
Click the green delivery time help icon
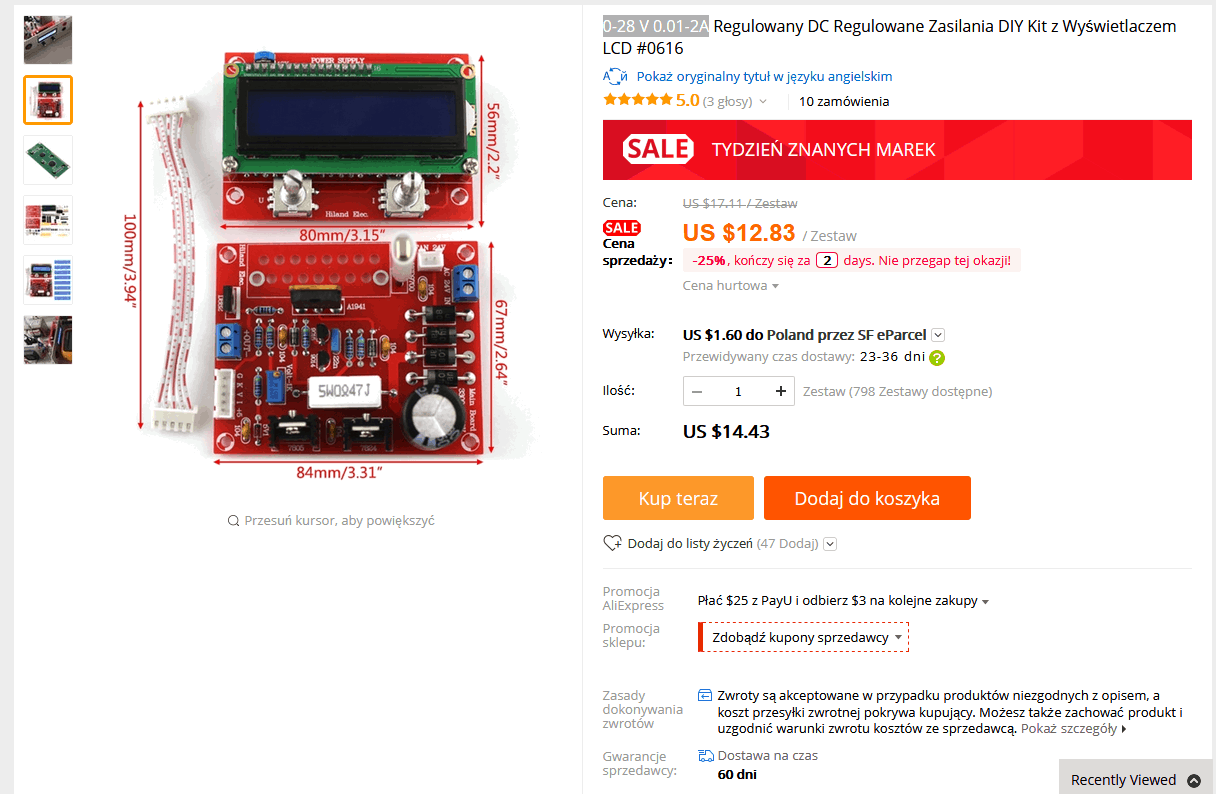pos(937,357)
